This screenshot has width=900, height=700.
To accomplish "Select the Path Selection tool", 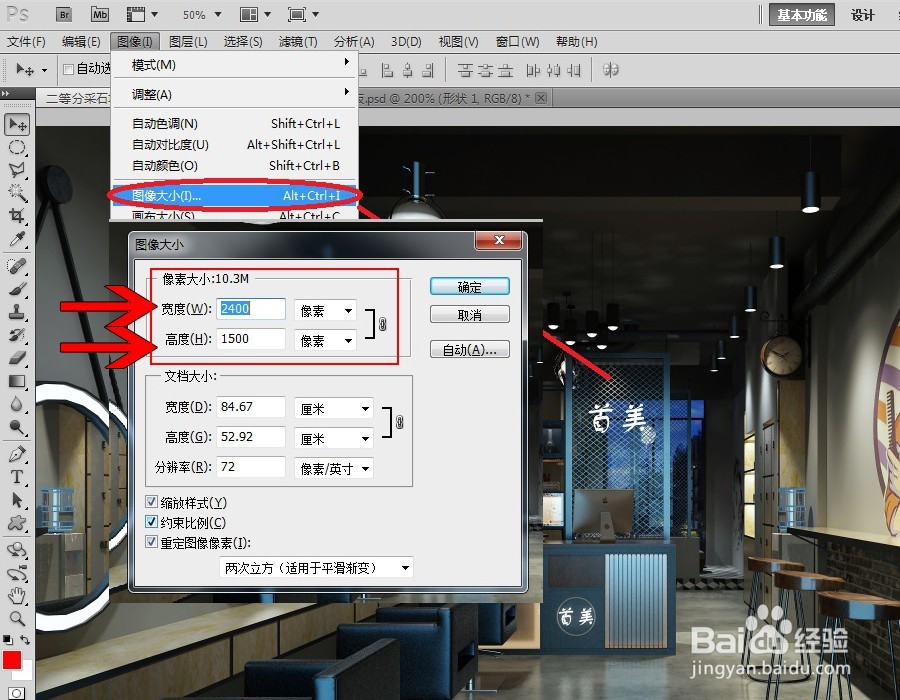I will [x=17, y=500].
